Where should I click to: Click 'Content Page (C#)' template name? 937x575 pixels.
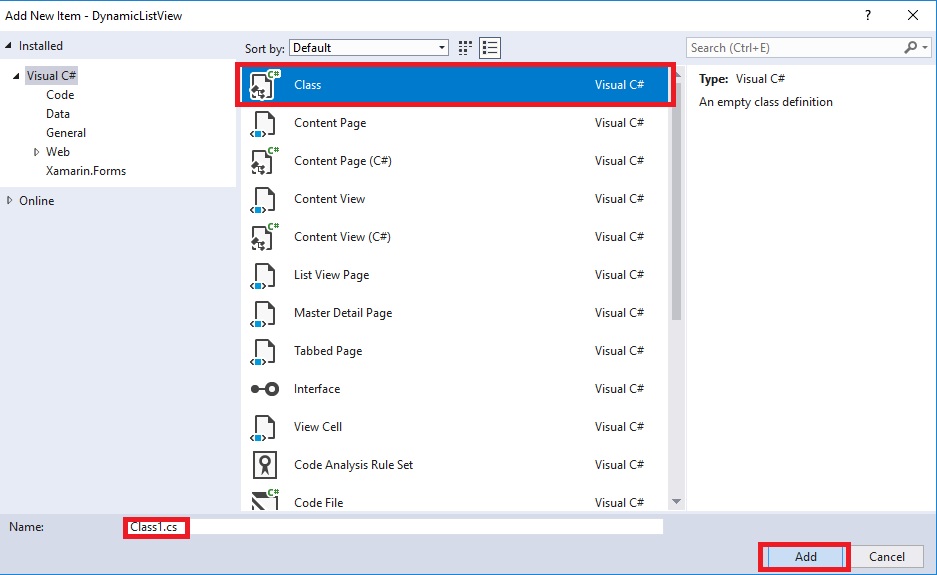click(x=342, y=161)
